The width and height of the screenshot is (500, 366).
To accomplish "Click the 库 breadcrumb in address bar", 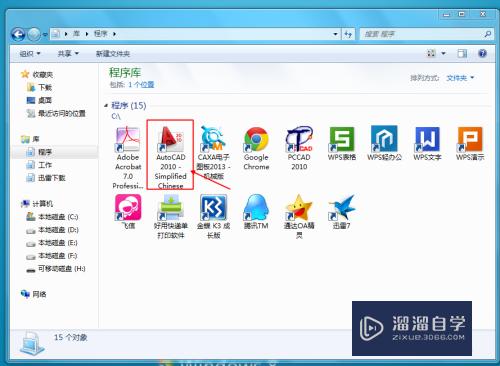I will [76, 34].
